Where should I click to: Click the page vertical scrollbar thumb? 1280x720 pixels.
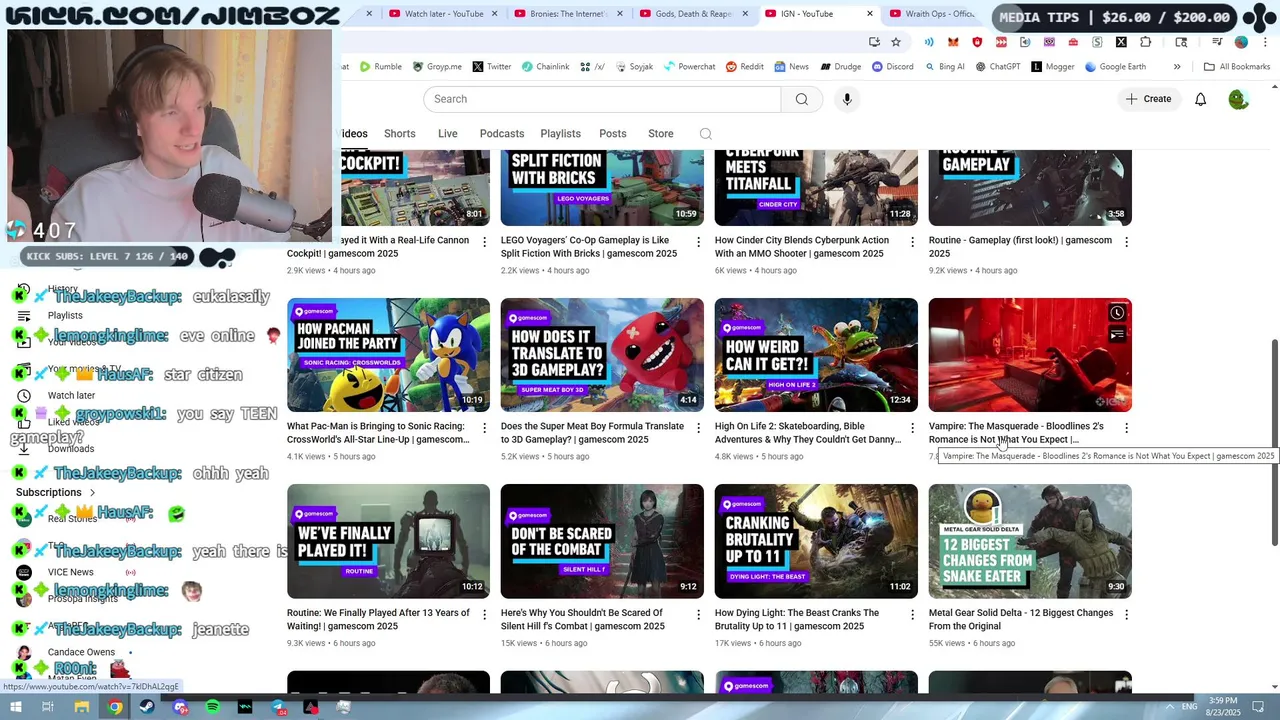pyautogui.click(x=1274, y=442)
